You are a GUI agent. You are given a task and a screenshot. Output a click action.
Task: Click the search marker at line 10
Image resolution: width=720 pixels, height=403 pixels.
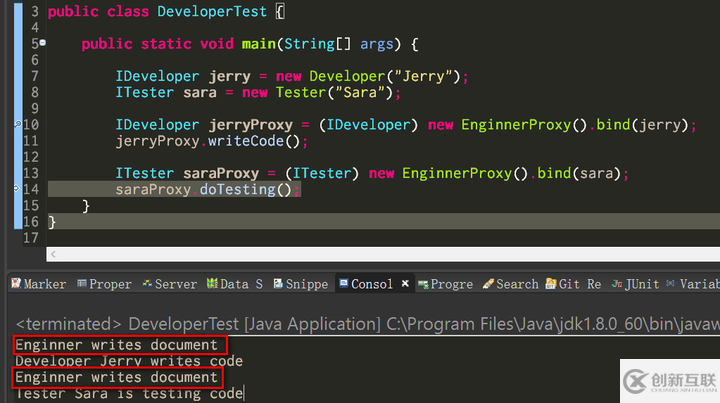pyautogui.click(x=17, y=124)
